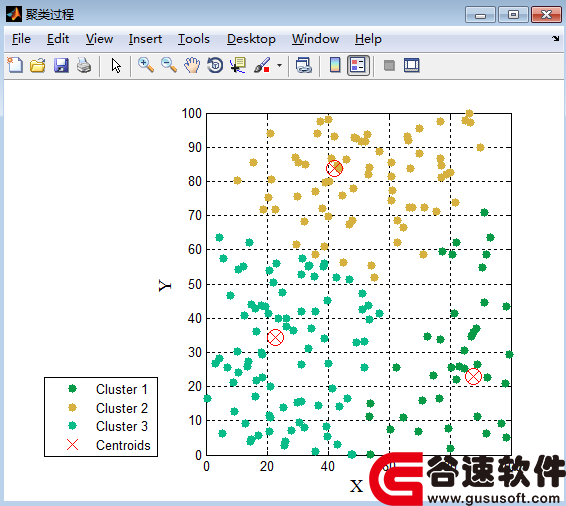Viewport: 566px width, 506px height.
Task: Select the Edit Plot arrow tool
Action: pos(116,66)
